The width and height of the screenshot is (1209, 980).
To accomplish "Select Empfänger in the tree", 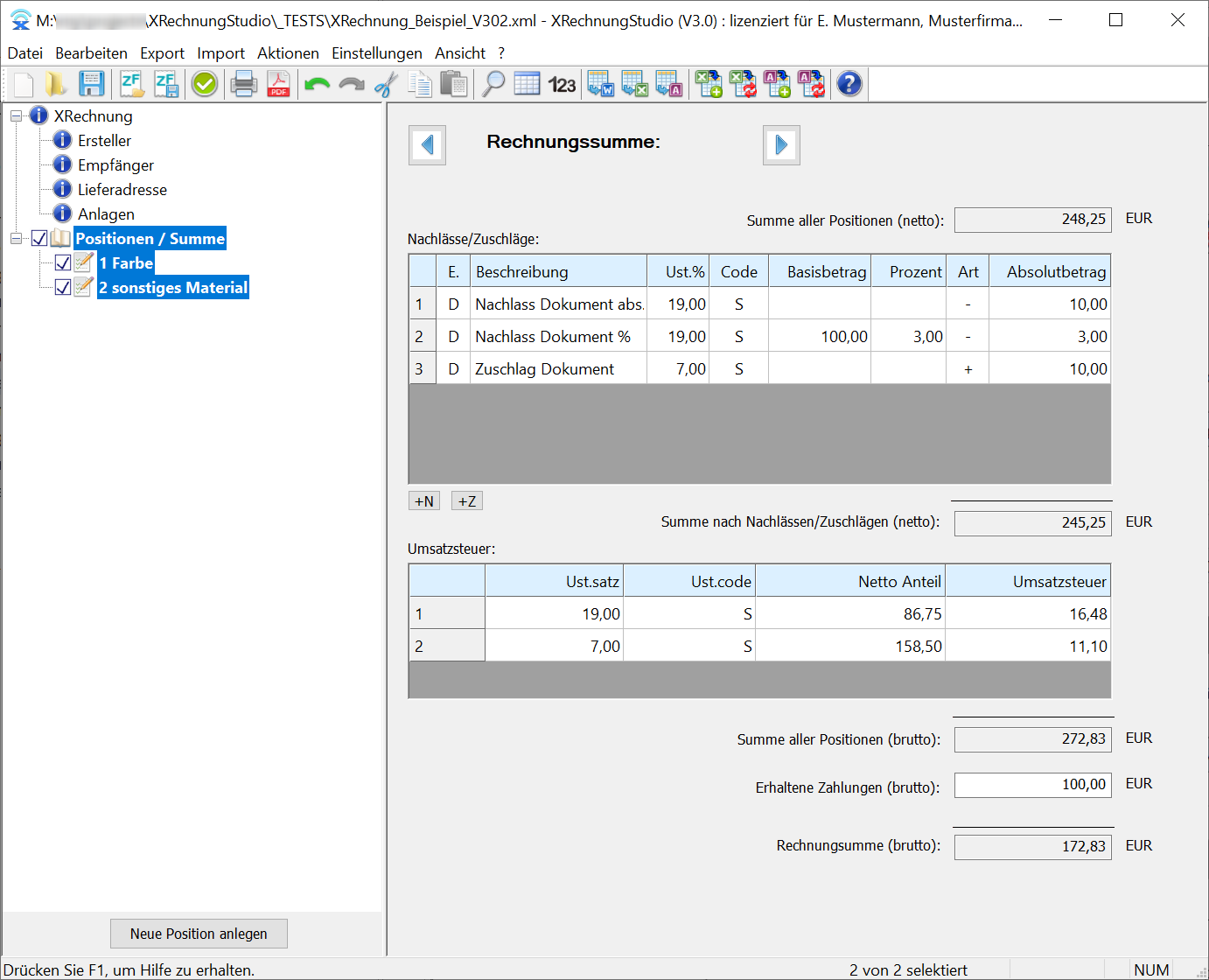I will 115,164.
